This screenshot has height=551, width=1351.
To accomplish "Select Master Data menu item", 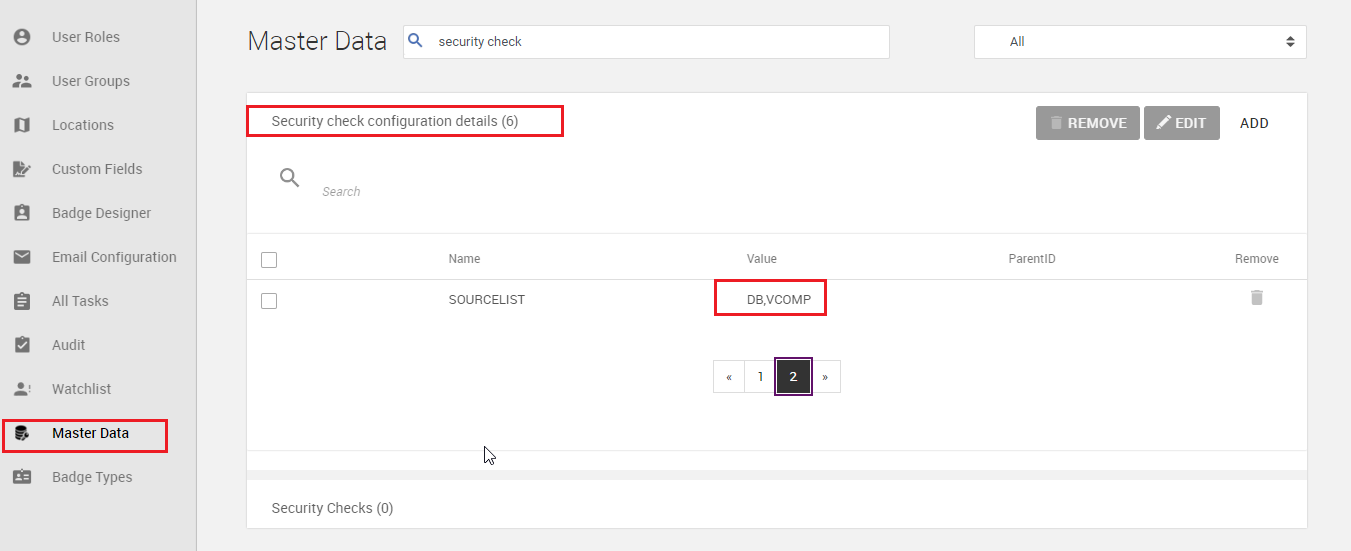I will click(x=90, y=433).
